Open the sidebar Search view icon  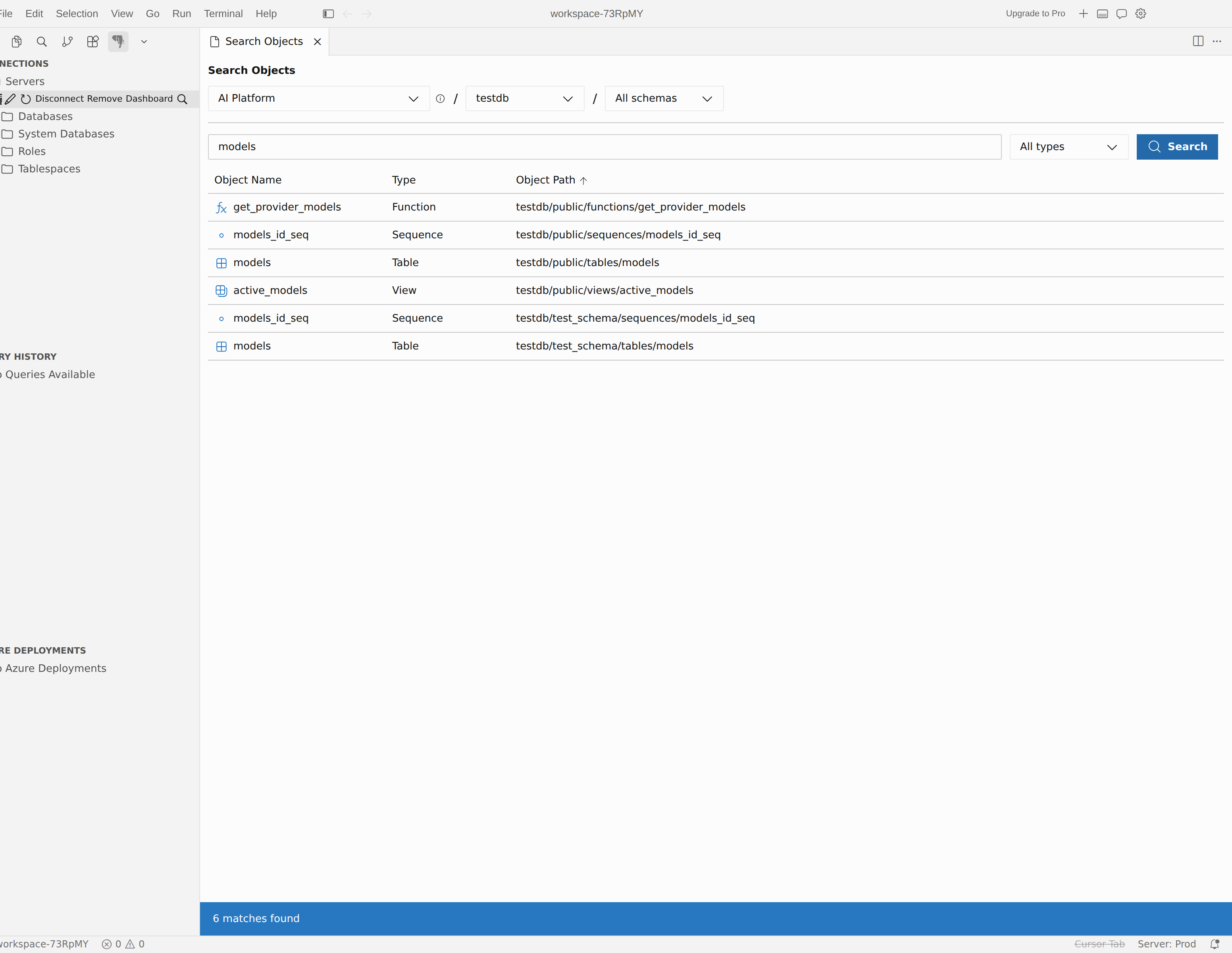point(42,41)
